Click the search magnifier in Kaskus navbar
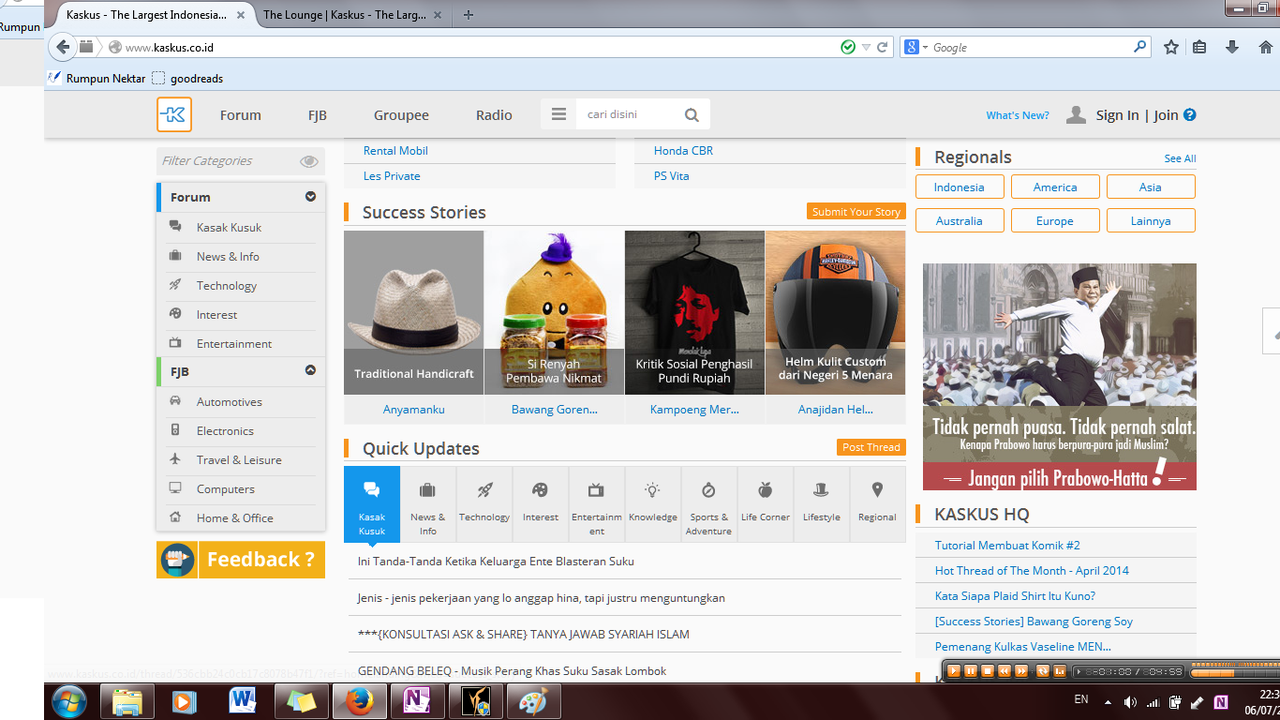 (x=691, y=115)
